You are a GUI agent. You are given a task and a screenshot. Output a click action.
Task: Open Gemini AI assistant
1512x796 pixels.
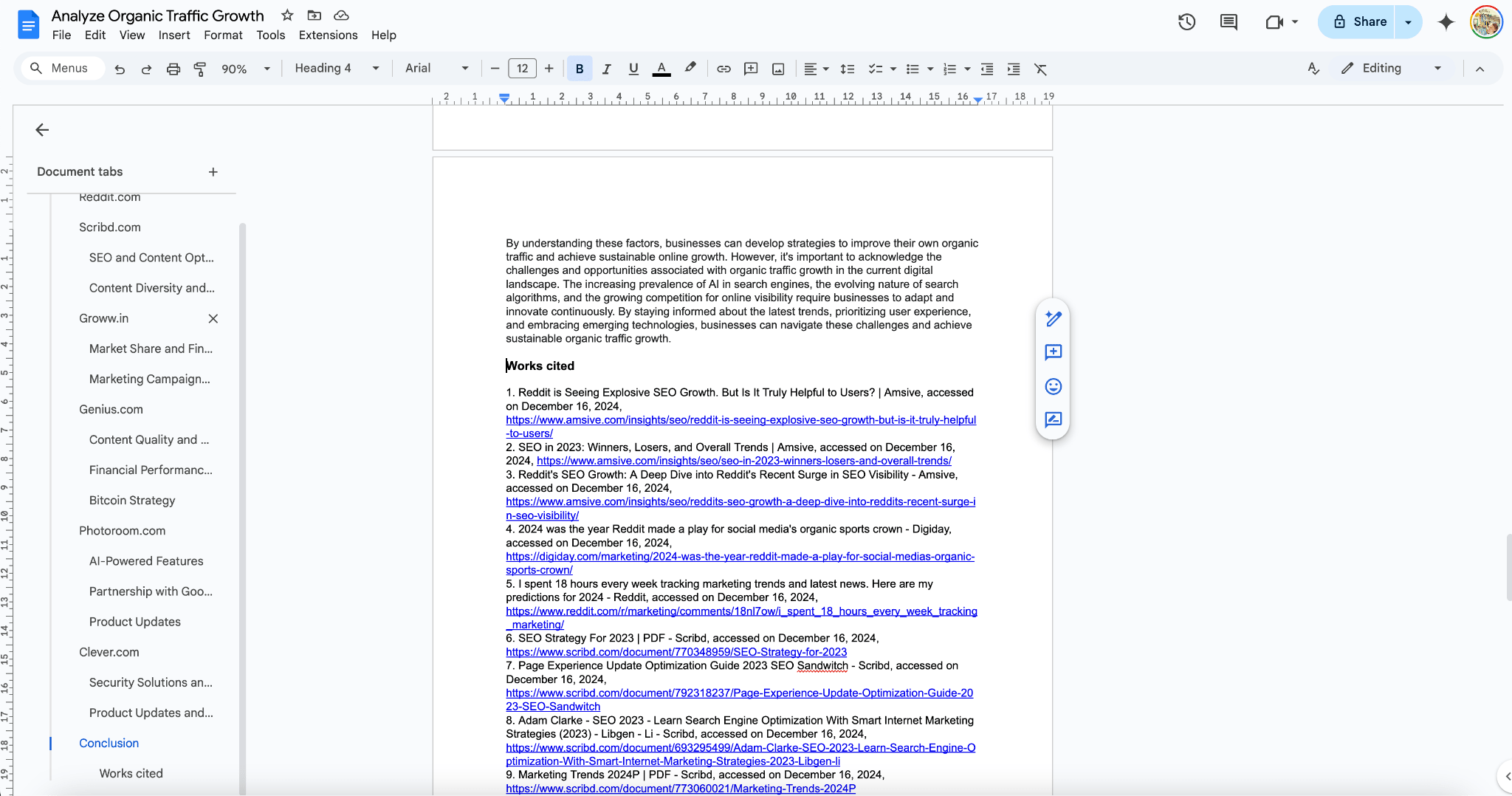pyautogui.click(x=1445, y=22)
